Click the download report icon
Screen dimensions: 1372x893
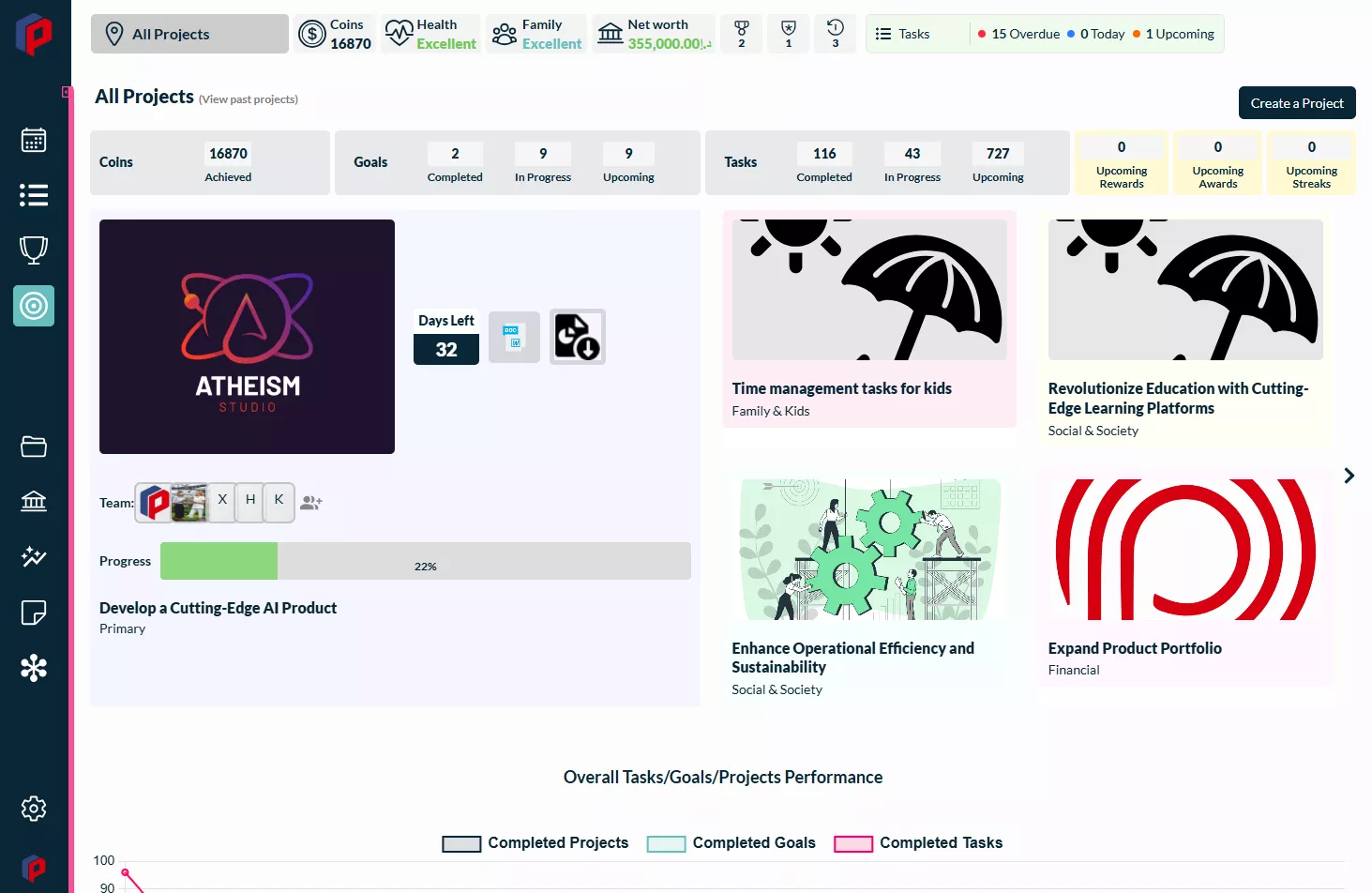[x=577, y=337]
